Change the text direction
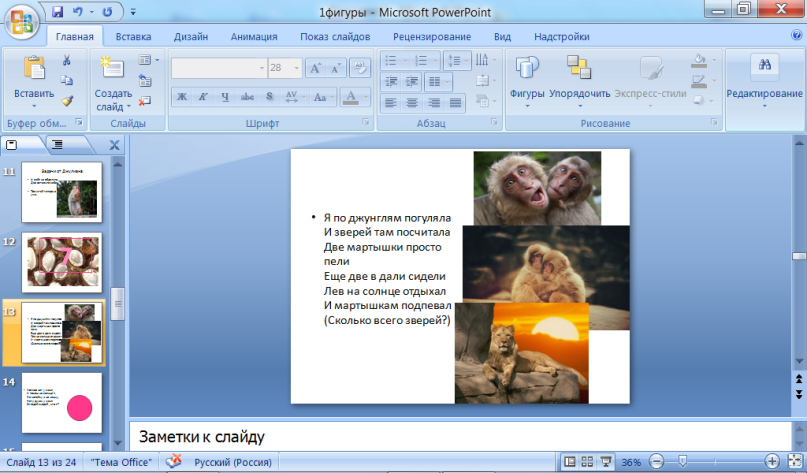Screen dimensions: 807x473 pyautogui.click(x=485, y=60)
